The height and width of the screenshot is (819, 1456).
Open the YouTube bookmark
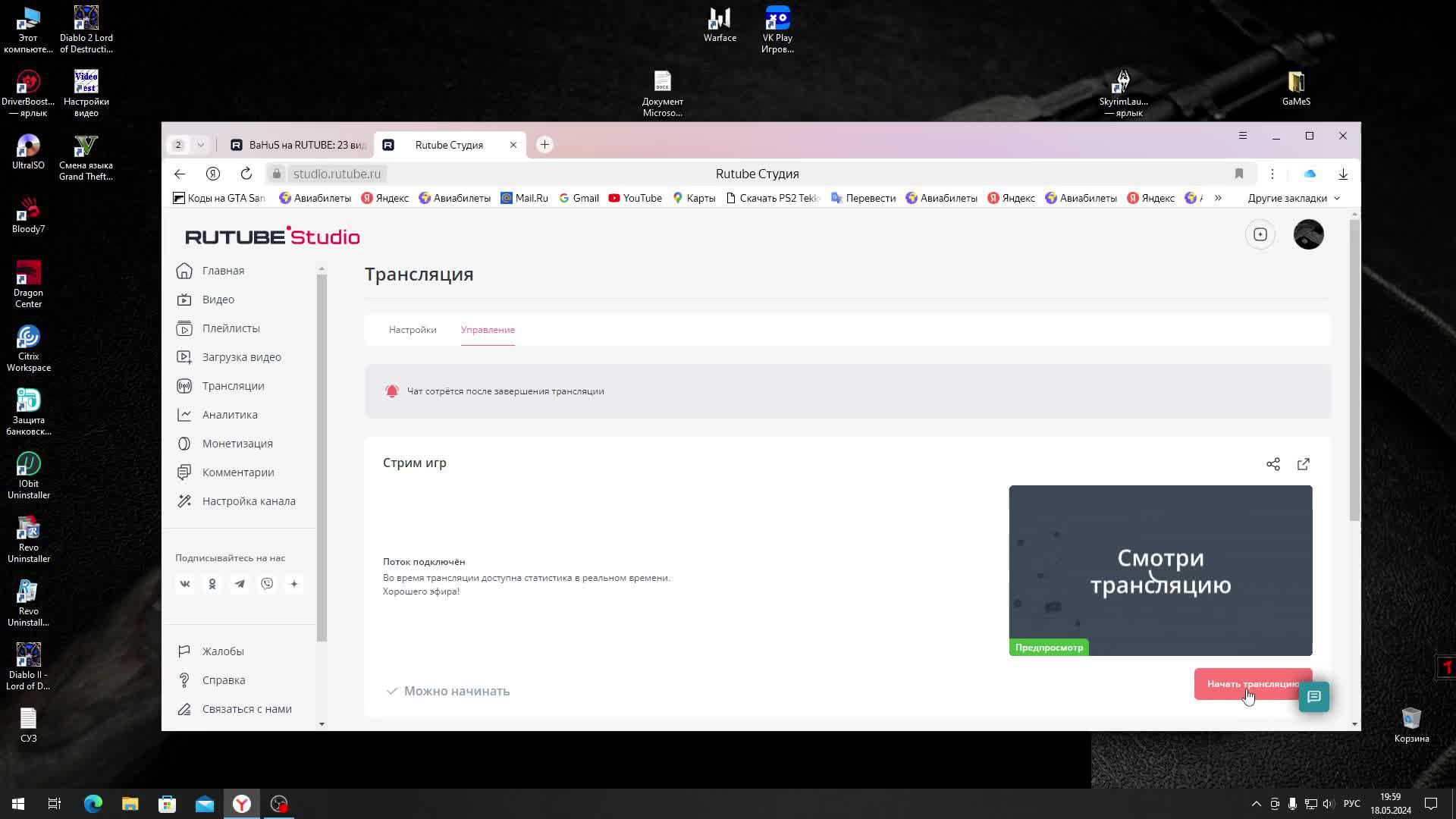(x=635, y=198)
